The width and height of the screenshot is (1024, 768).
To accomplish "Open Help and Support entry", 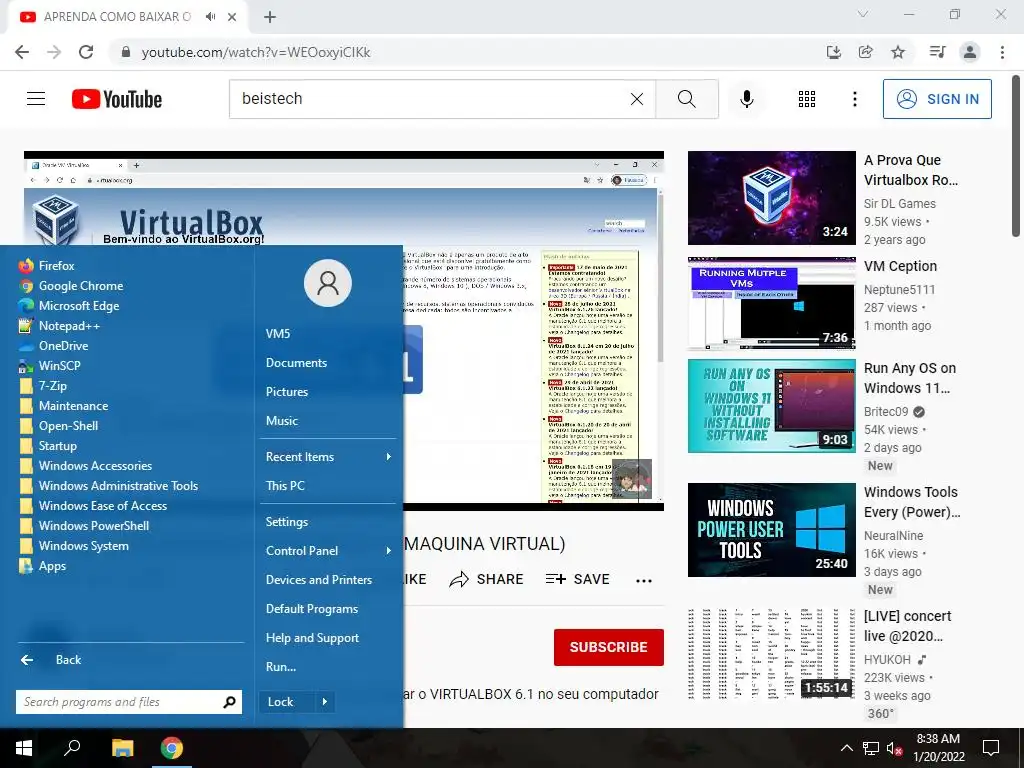I will 312,638.
